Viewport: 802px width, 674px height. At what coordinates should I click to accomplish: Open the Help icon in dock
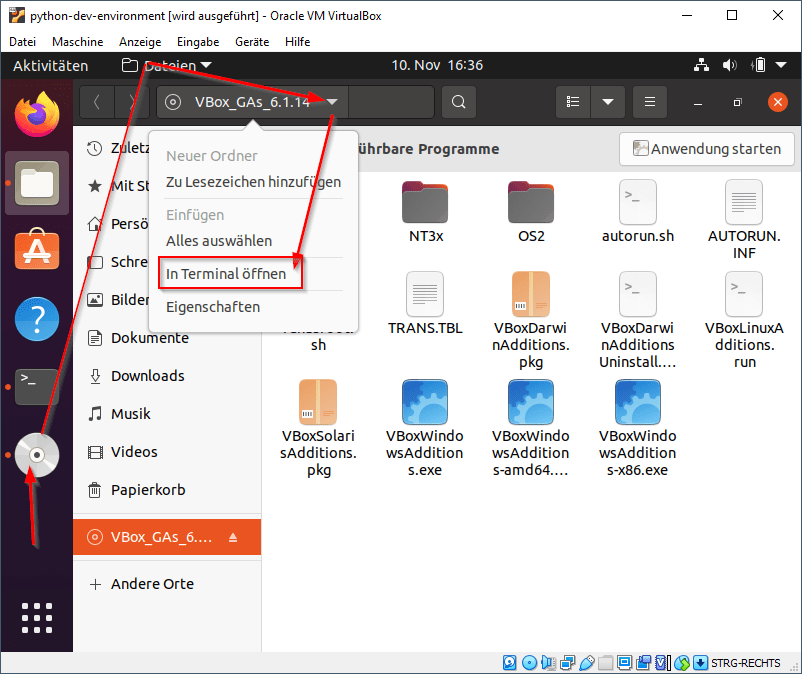pyautogui.click(x=37, y=319)
